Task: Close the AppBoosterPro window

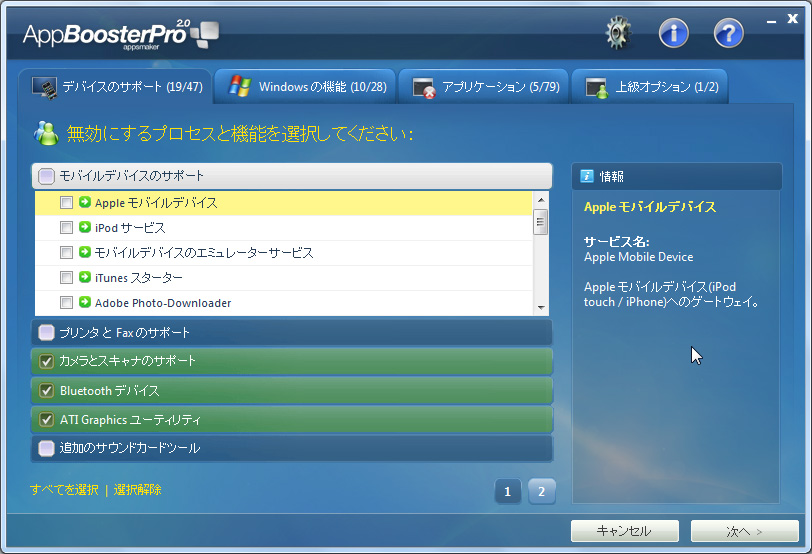Action: coord(792,19)
